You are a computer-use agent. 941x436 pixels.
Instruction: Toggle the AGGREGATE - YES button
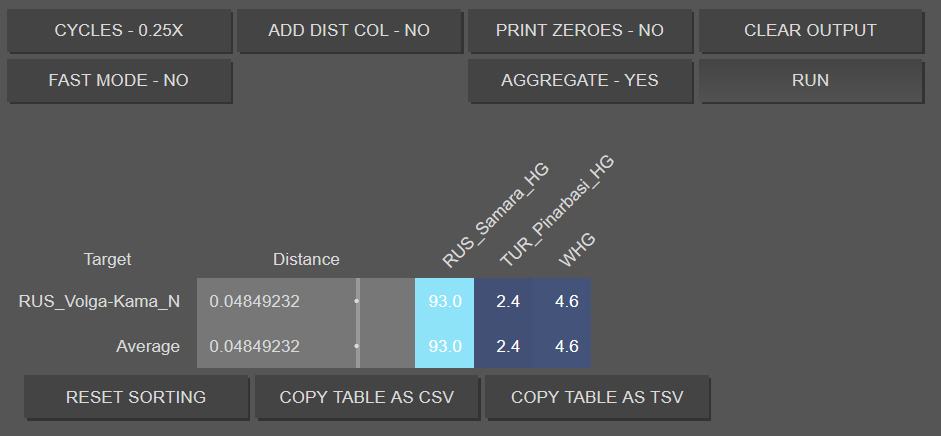click(x=580, y=80)
